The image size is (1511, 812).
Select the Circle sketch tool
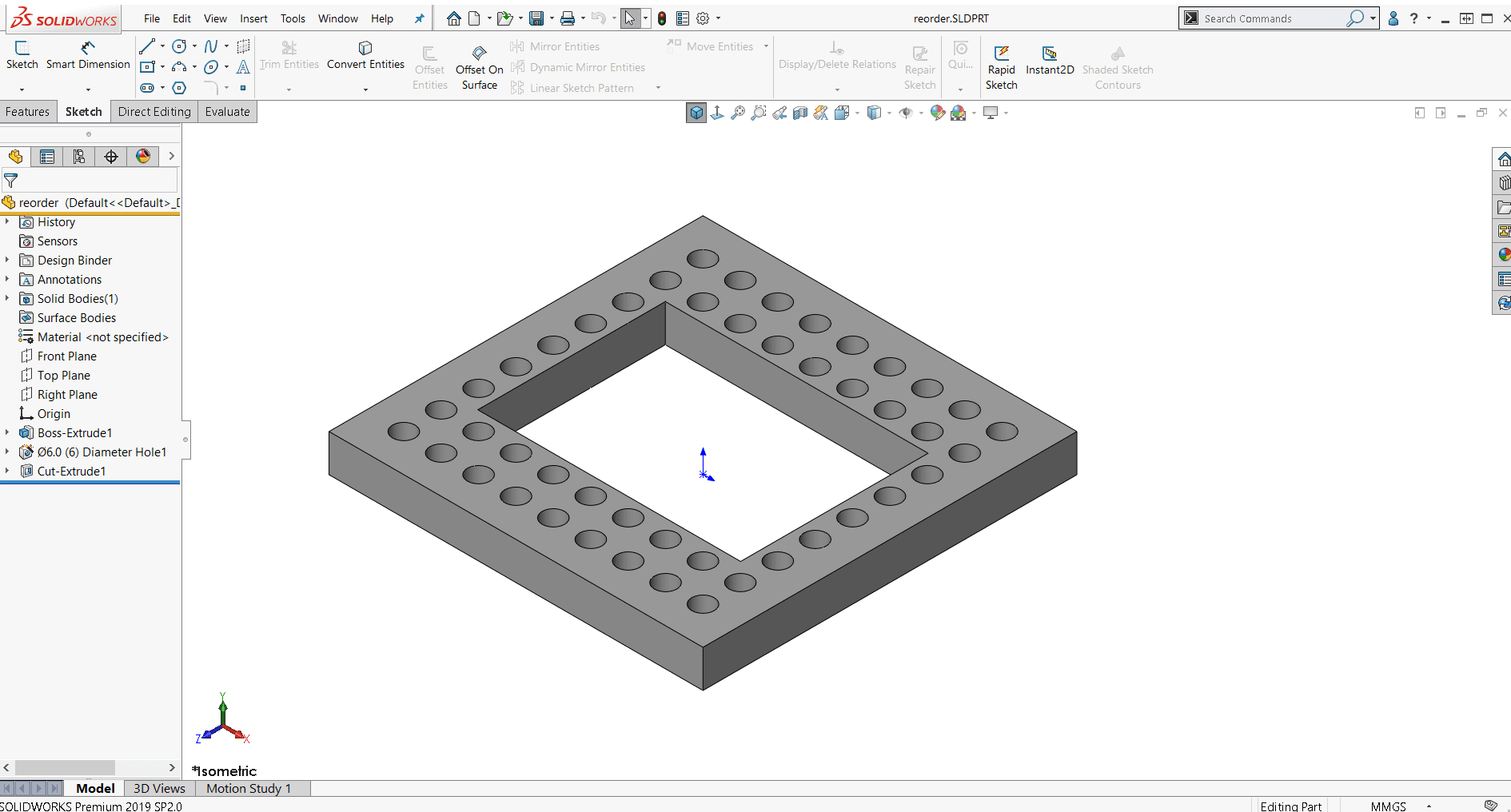point(180,46)
